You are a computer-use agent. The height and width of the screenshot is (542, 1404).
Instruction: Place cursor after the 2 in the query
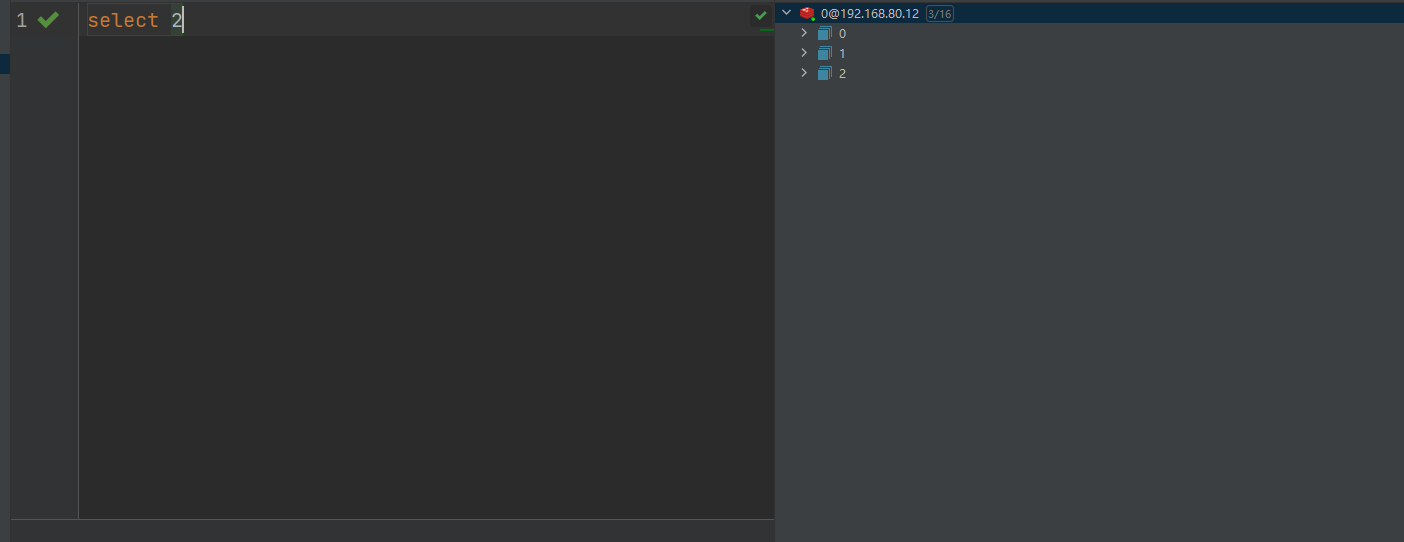click(183, 20)
